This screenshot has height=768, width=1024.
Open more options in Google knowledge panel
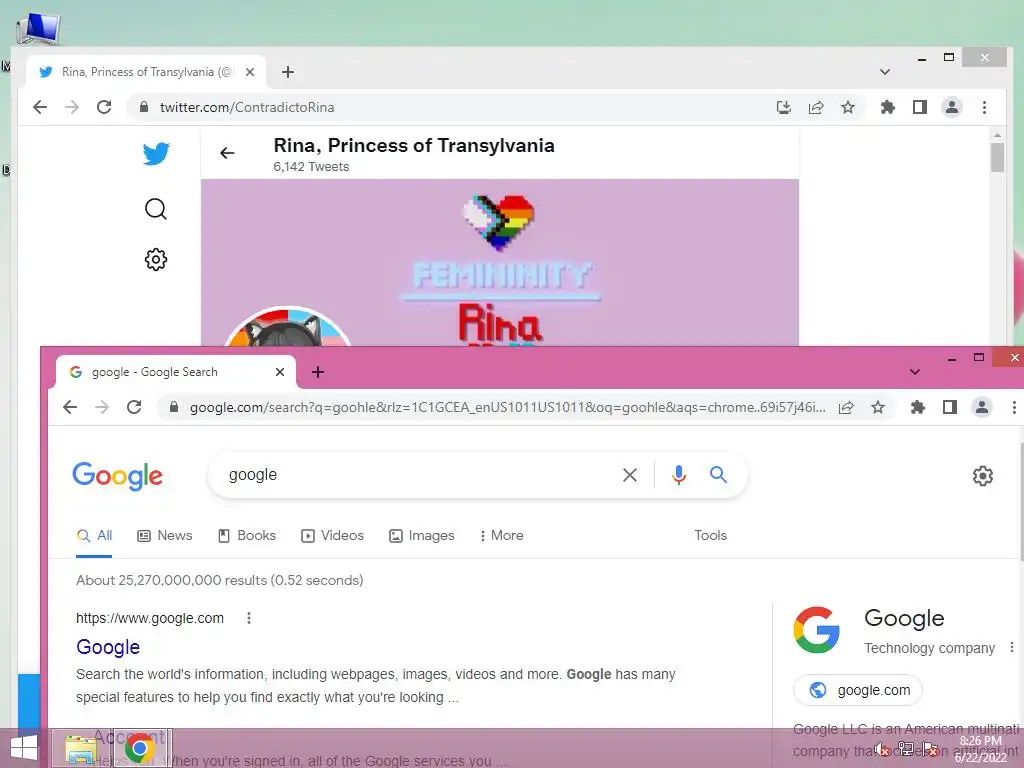(1012, 647)
